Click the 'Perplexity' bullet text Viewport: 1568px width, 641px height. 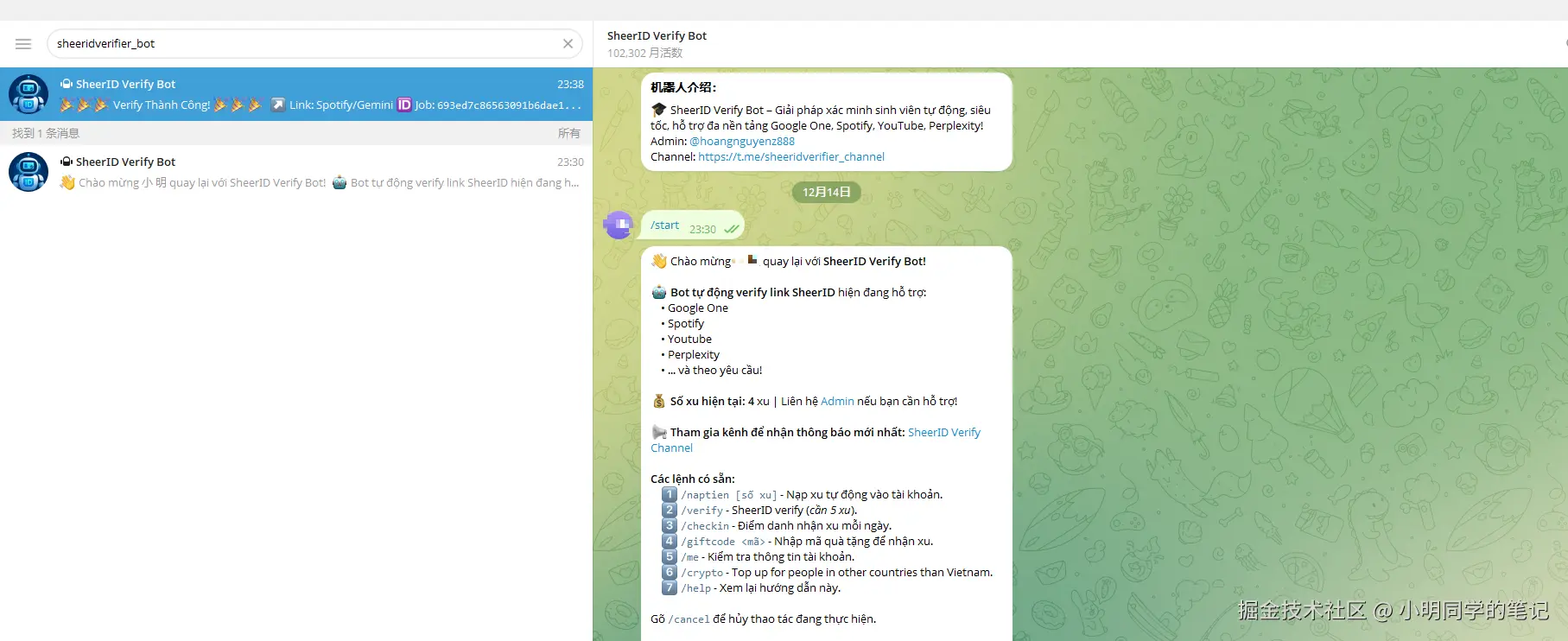click(694, 354)
